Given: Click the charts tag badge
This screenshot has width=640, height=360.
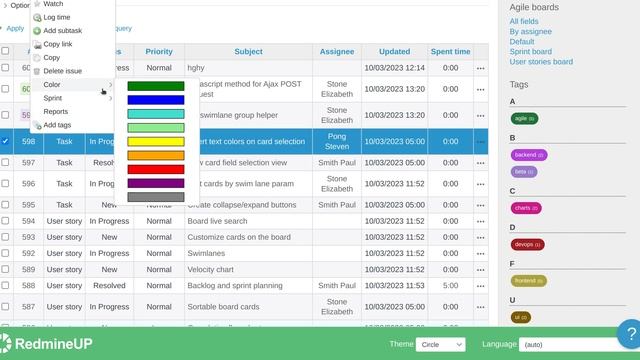Looking at the screenshot, I should coord(526,208).
